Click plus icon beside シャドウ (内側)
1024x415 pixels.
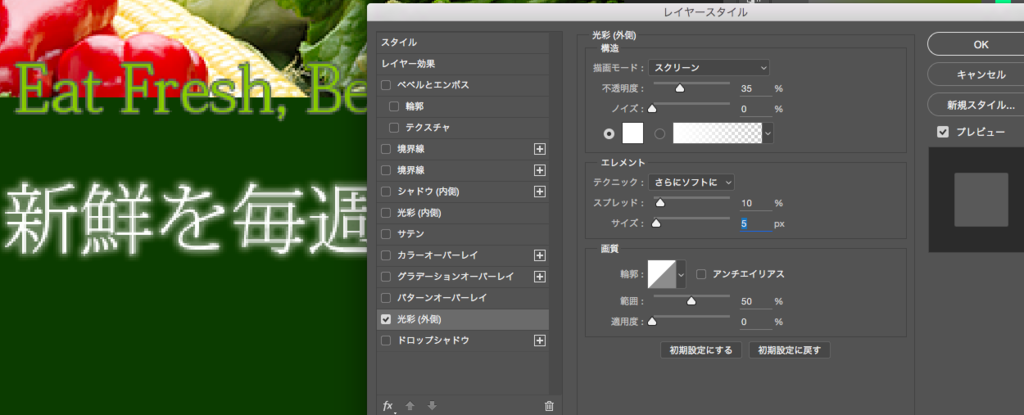539,191
